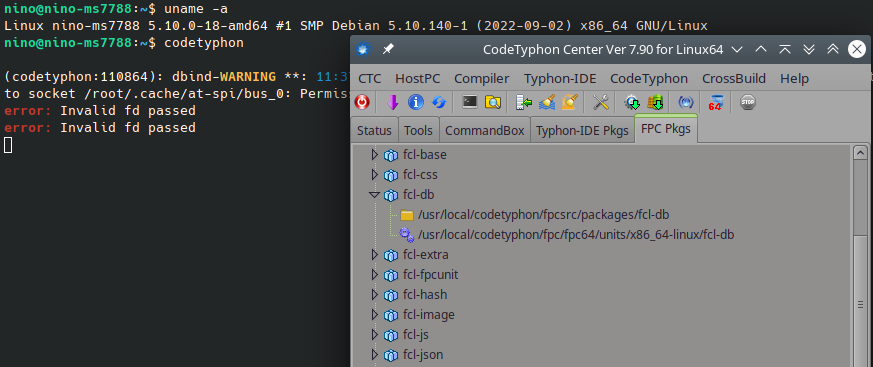Image resolution: width=873 pixels, height=367 pixels.
Task: Click the typhoon 64 toolbar icon
Action: (x=715, y=102)
